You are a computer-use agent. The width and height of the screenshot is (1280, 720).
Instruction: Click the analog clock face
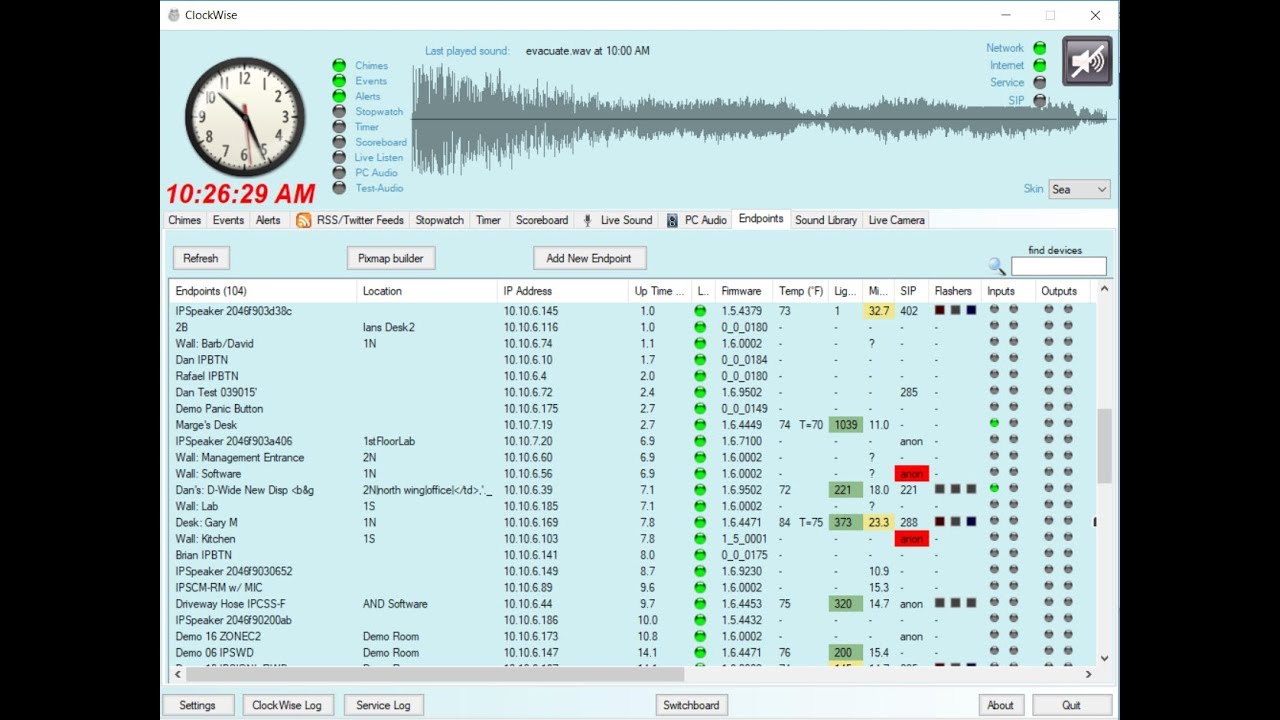245,117
